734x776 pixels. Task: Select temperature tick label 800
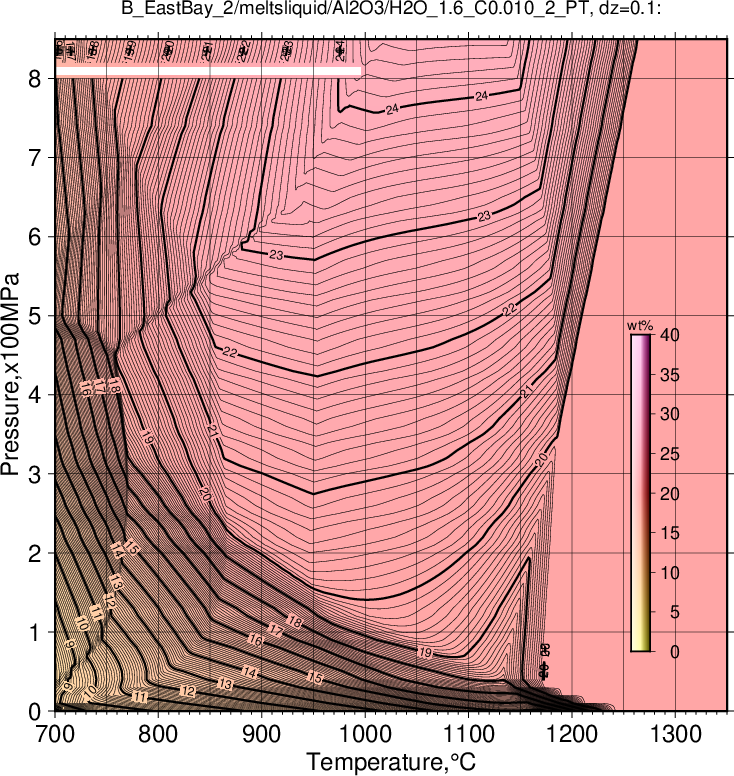click(x=158, y=733)
